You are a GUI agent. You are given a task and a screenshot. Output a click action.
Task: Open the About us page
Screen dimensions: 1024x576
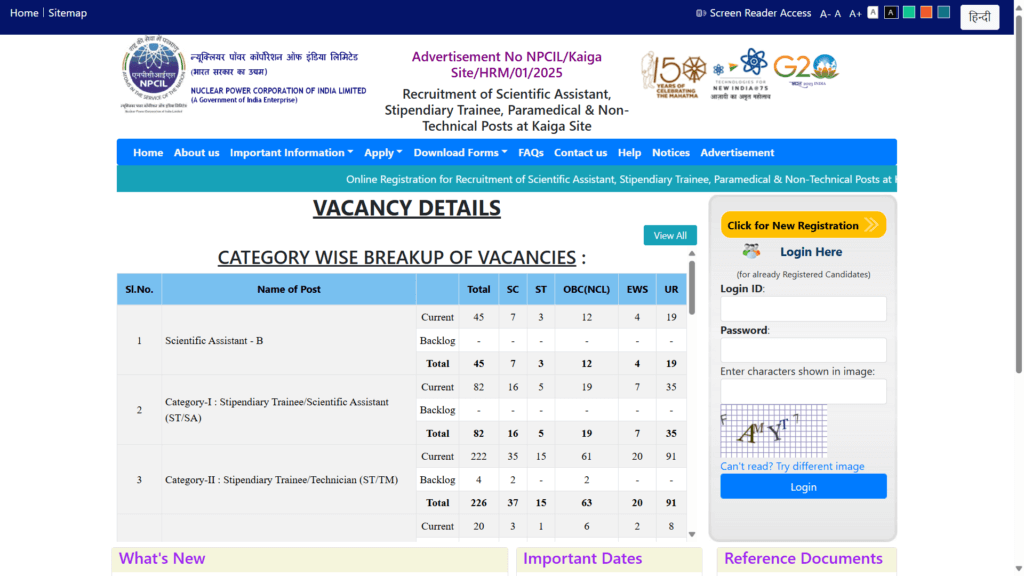[x=197, y=152]
